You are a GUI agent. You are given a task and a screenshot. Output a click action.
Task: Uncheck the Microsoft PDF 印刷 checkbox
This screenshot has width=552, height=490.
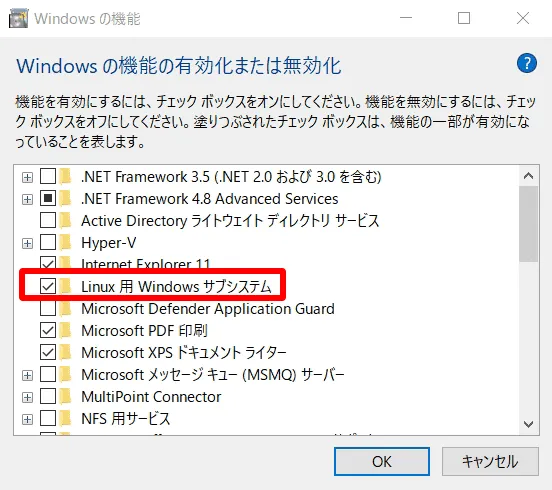point(48,331)
